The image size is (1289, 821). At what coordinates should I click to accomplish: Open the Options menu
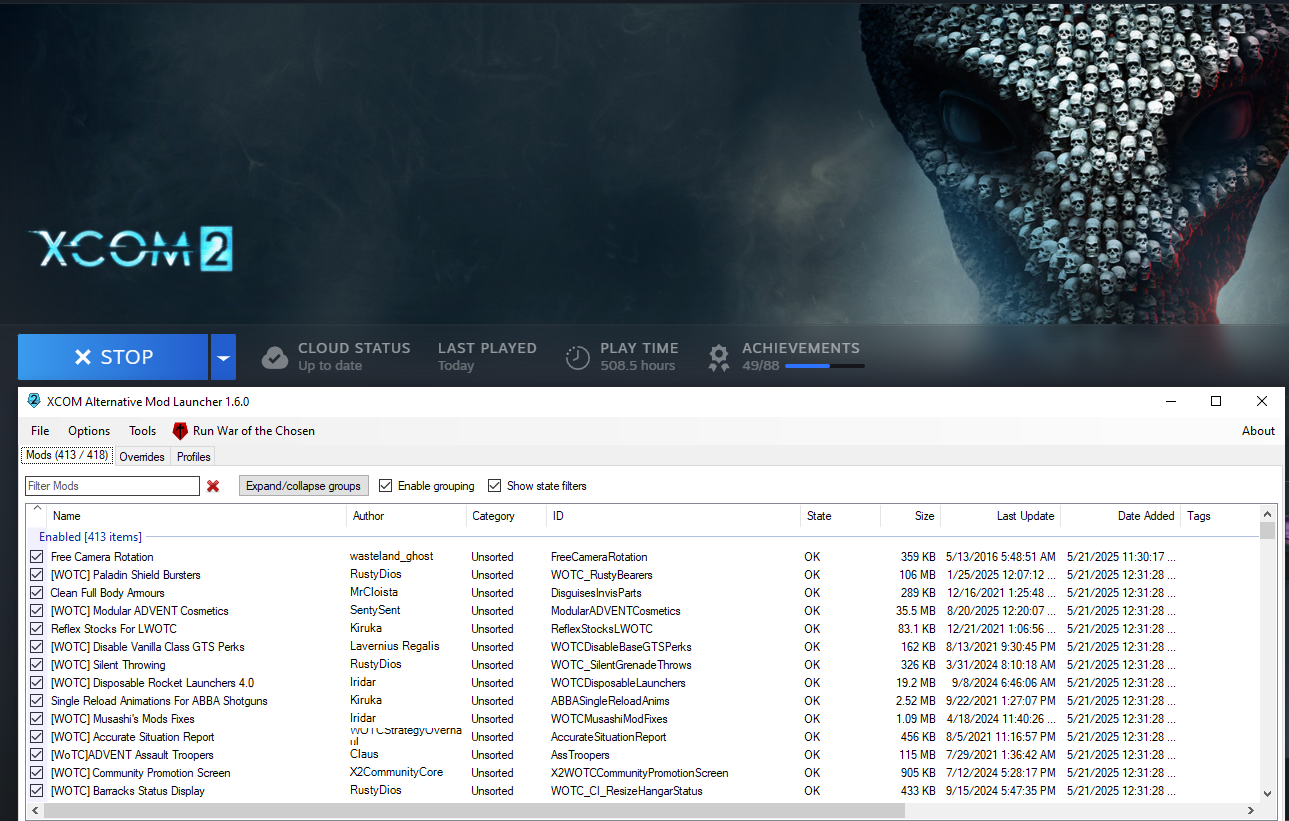coord(89,431)
